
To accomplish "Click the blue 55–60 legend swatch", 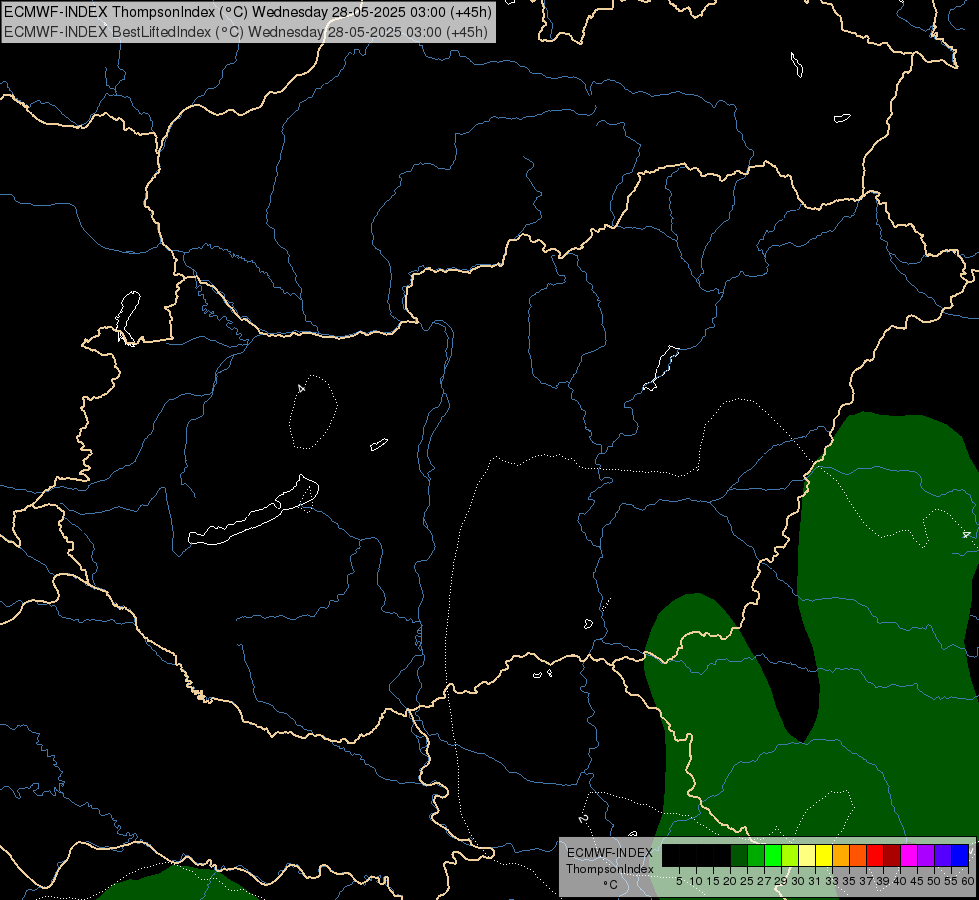I will click(960, 855).
